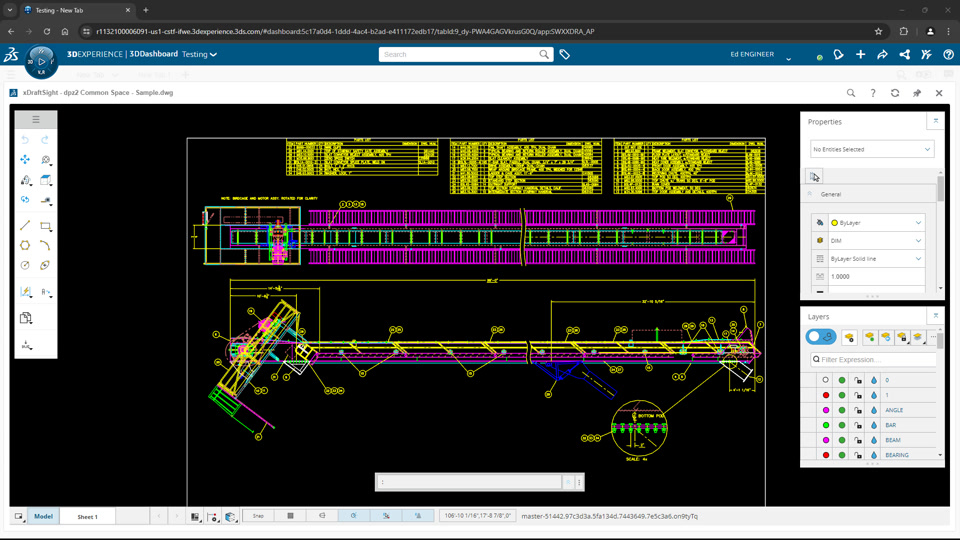Collapse the General section in Properties
Viewport: 960px width, 540px height.
point(810,194)
